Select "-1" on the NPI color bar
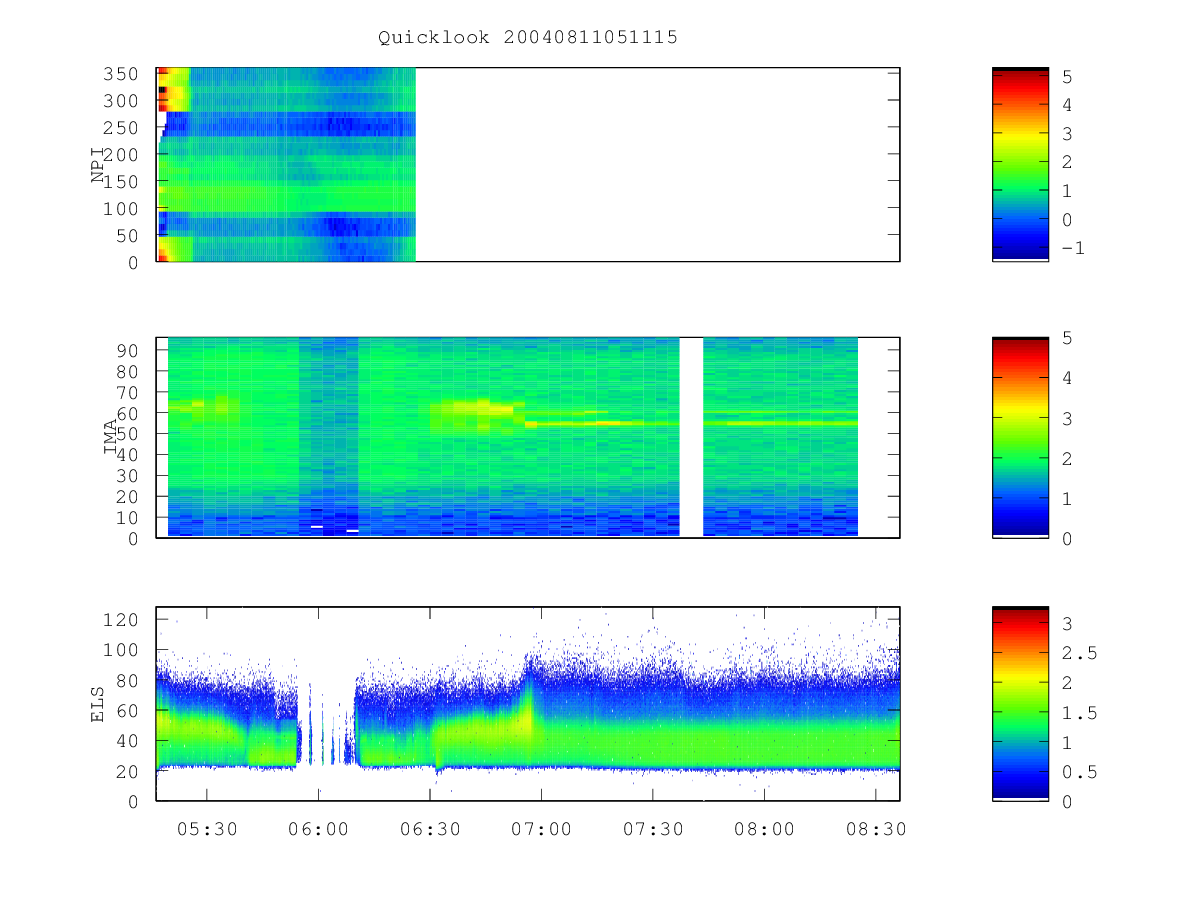1200x900 pixels. (x=1073, y=248)
